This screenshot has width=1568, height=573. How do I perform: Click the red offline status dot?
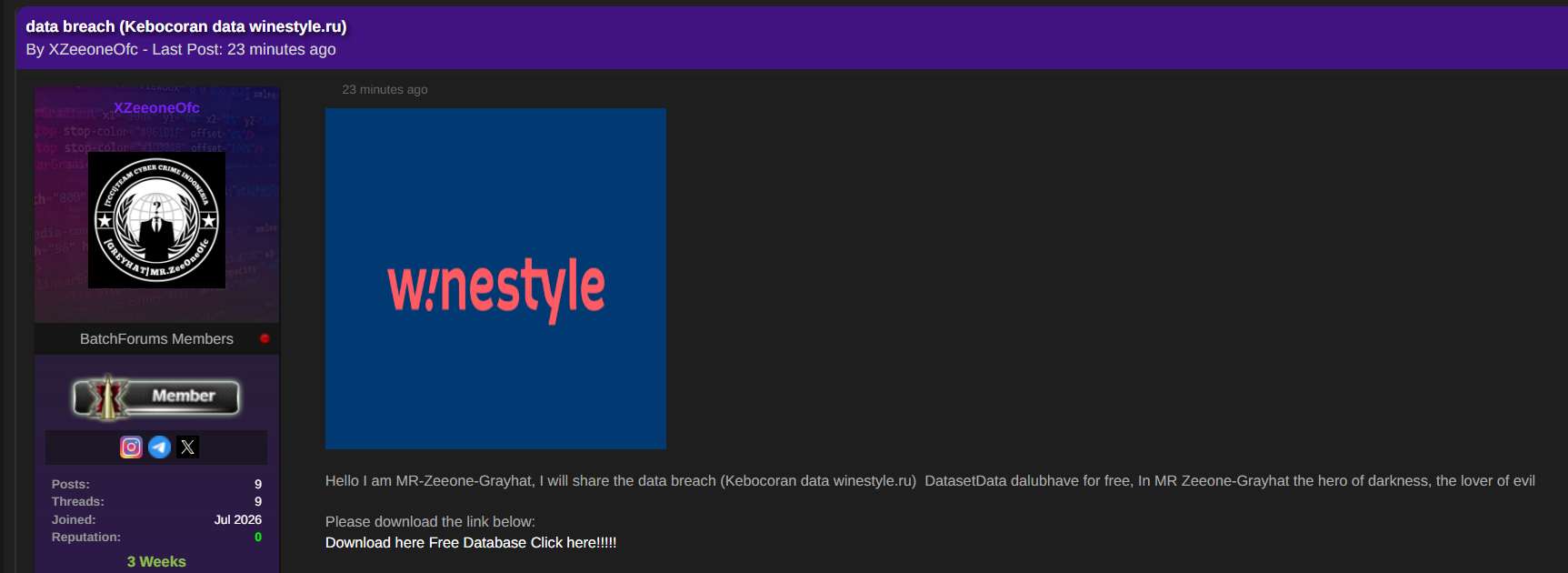pos(265,338)
